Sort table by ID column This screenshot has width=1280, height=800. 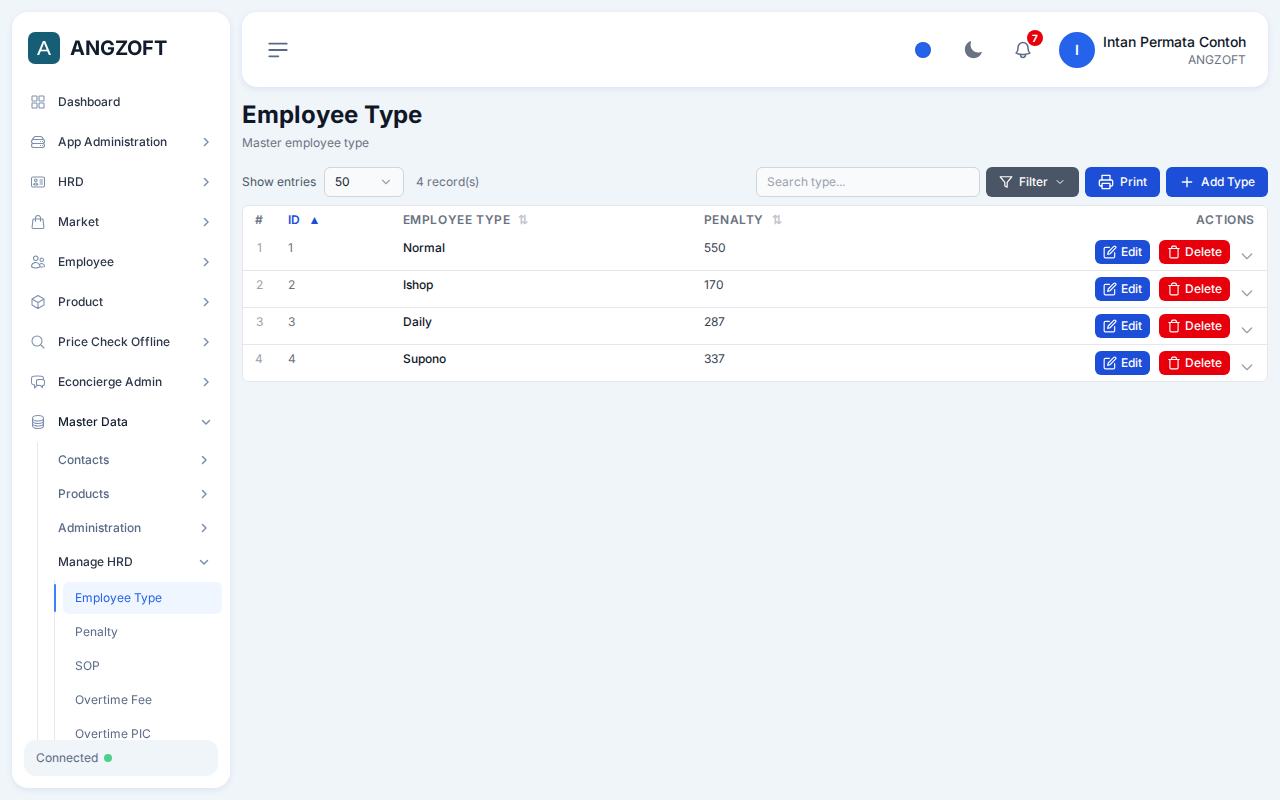[x=303, y=220]
